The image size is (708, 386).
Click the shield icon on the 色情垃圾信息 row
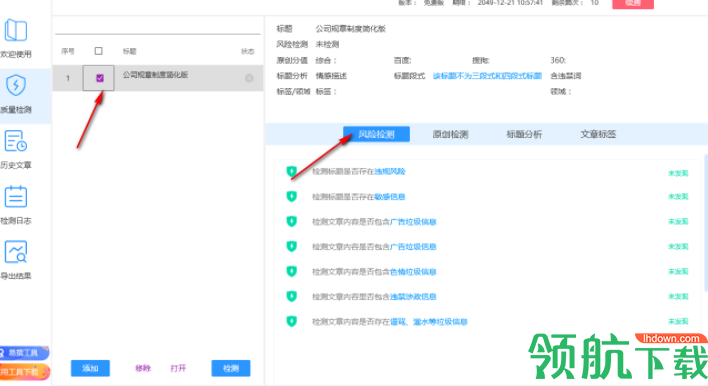coord(292,271)
